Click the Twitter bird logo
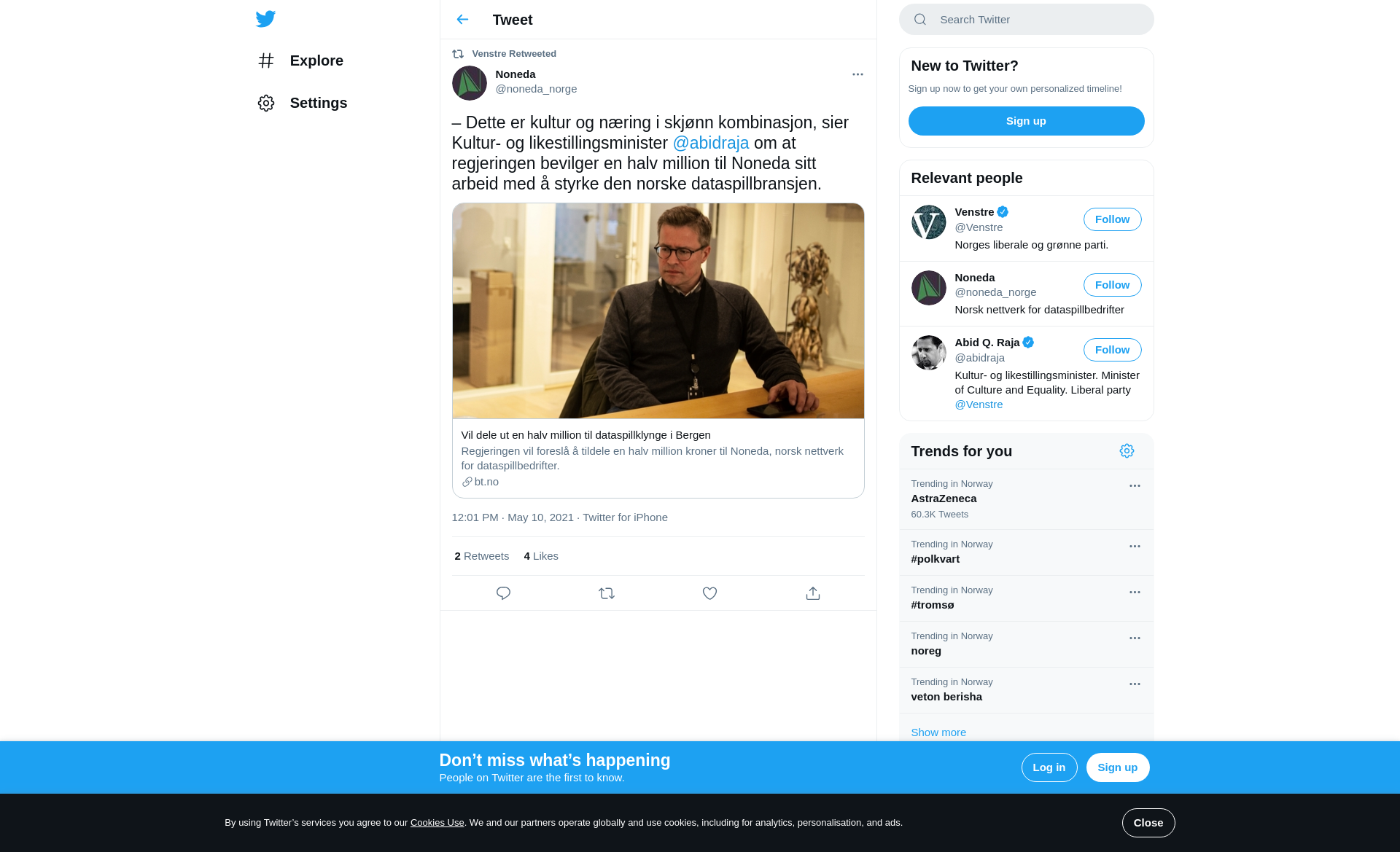 point(265,19)
